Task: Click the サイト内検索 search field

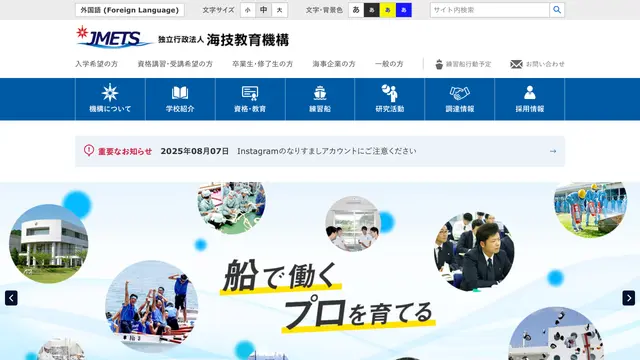Action: tap(489, 10)
